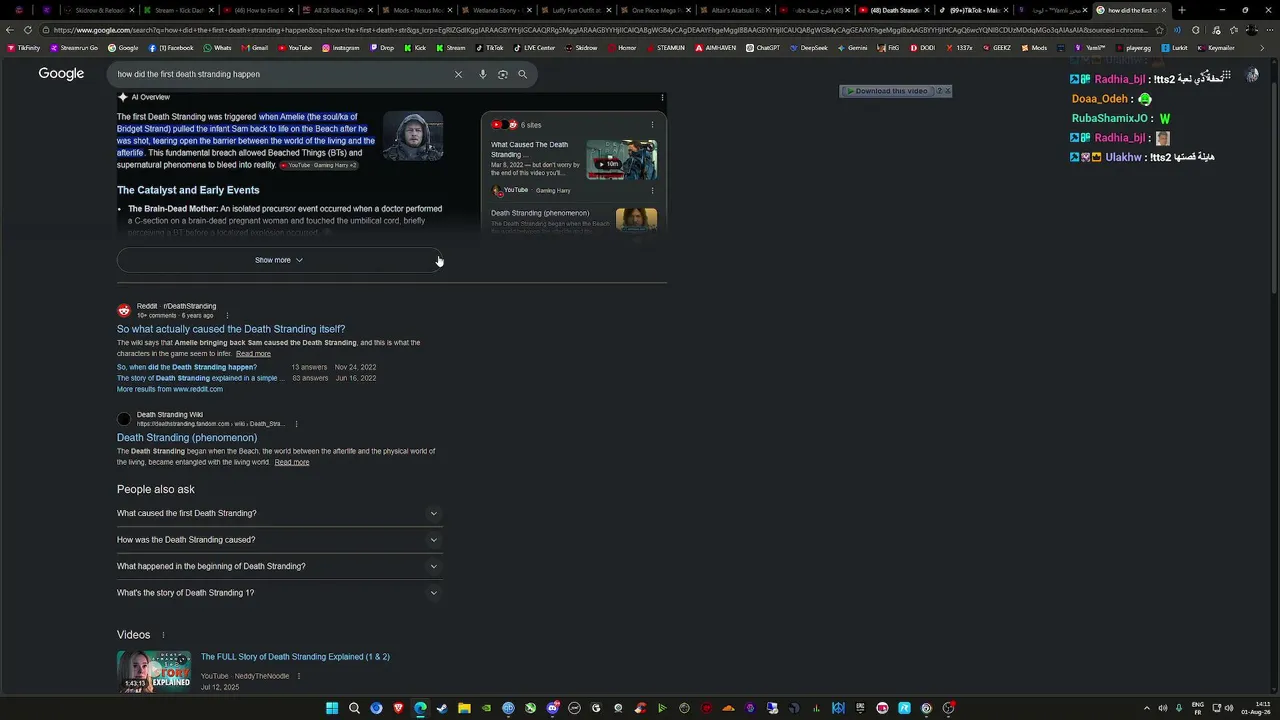Open File Explorer from taskbar
This screenshot has width=1280, height=720.
pyautogui.click(x=464, y=708)
